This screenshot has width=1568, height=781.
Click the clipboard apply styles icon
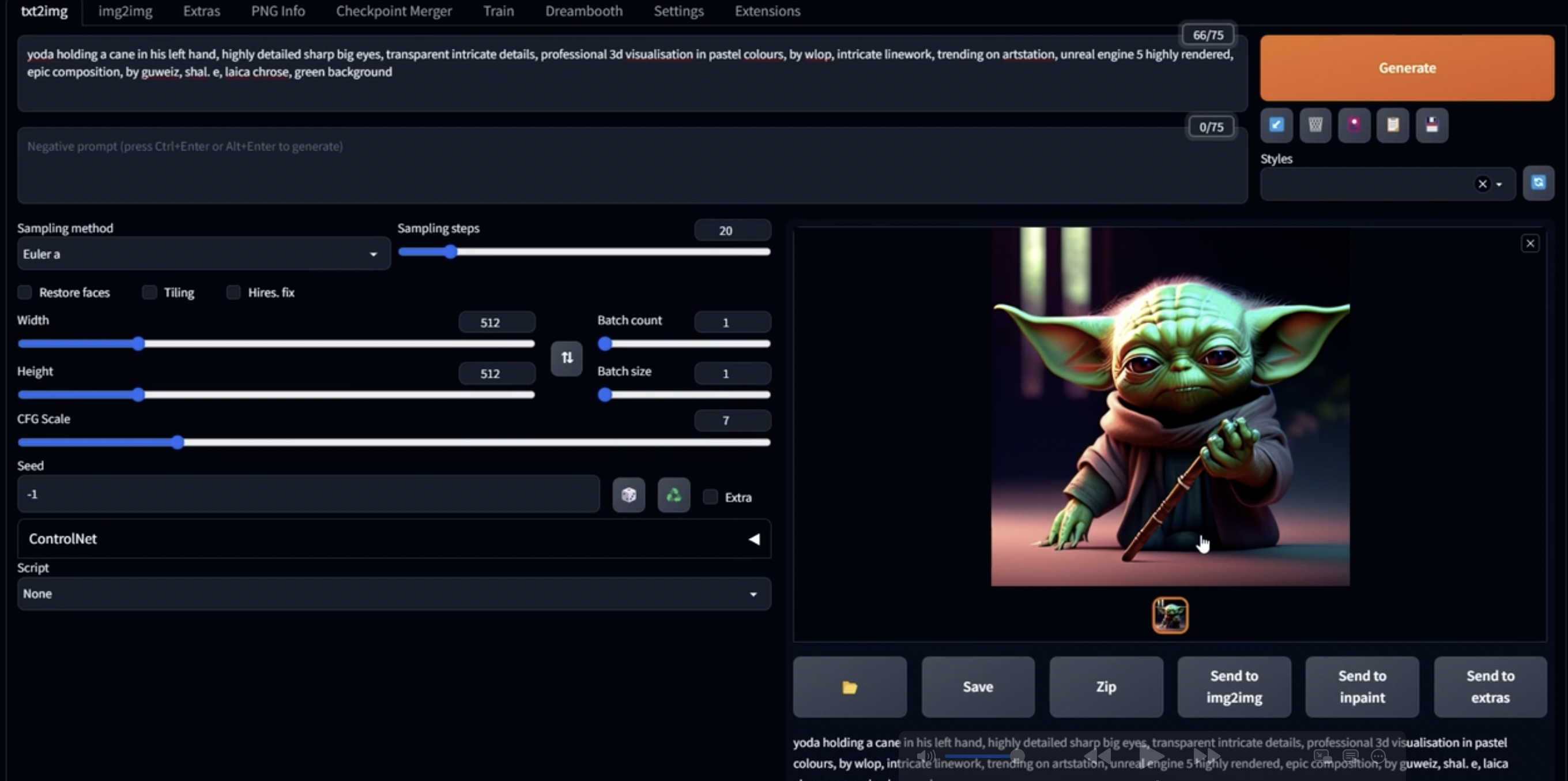tap(1393, 126)
